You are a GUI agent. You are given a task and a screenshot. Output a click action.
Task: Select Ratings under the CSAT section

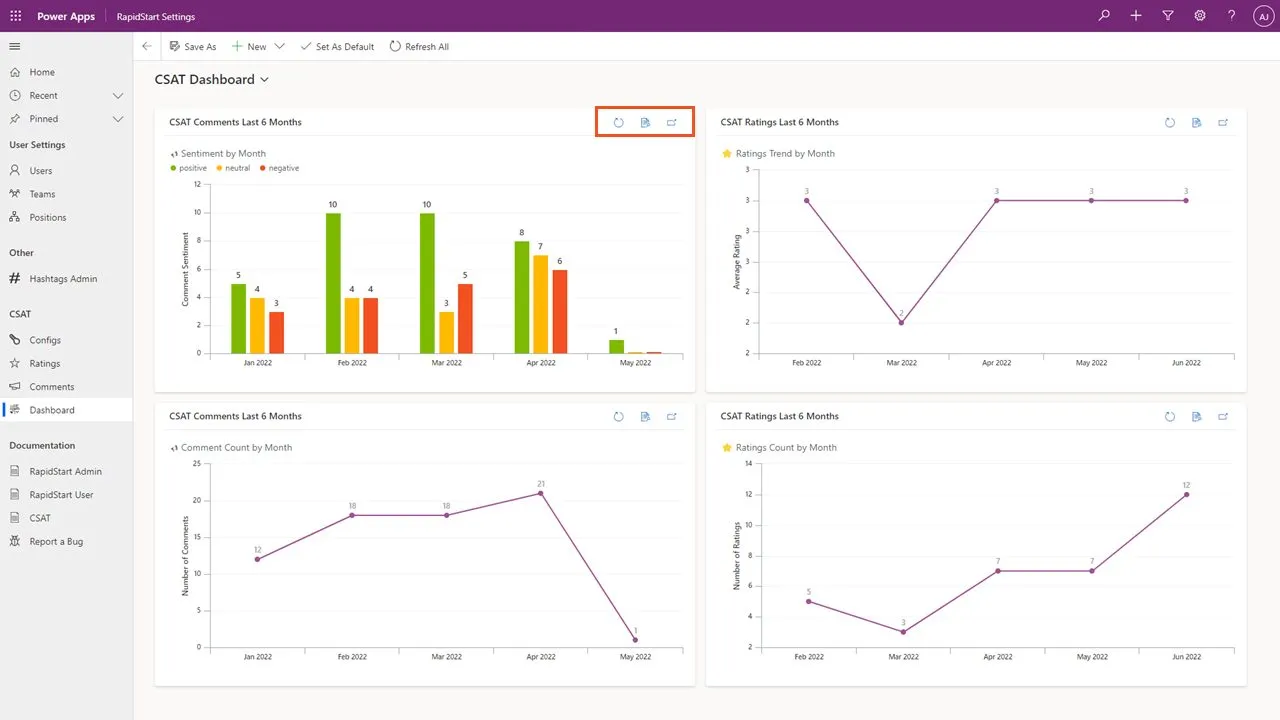(x=46, y=363)
